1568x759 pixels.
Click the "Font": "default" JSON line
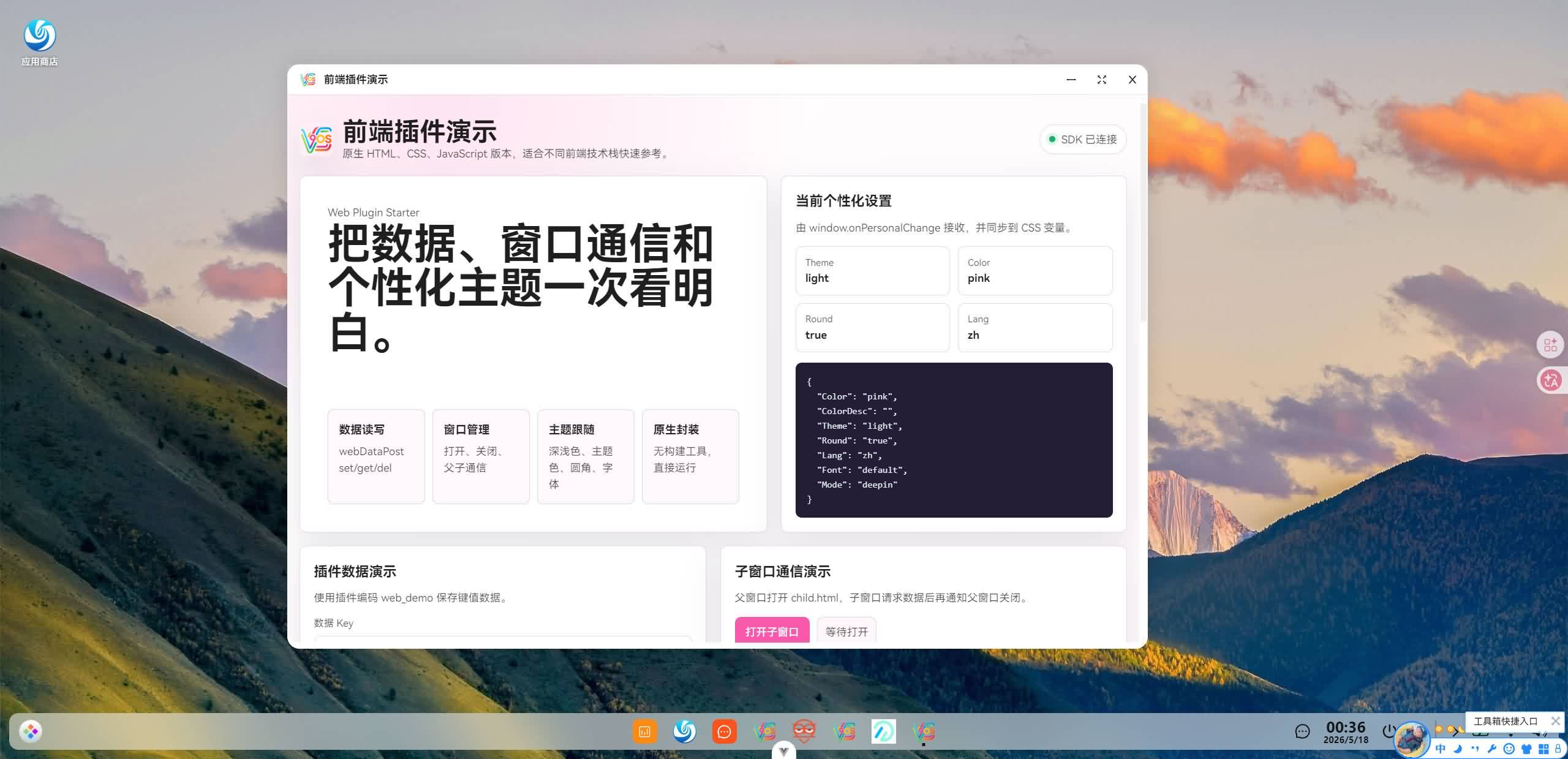862,470
